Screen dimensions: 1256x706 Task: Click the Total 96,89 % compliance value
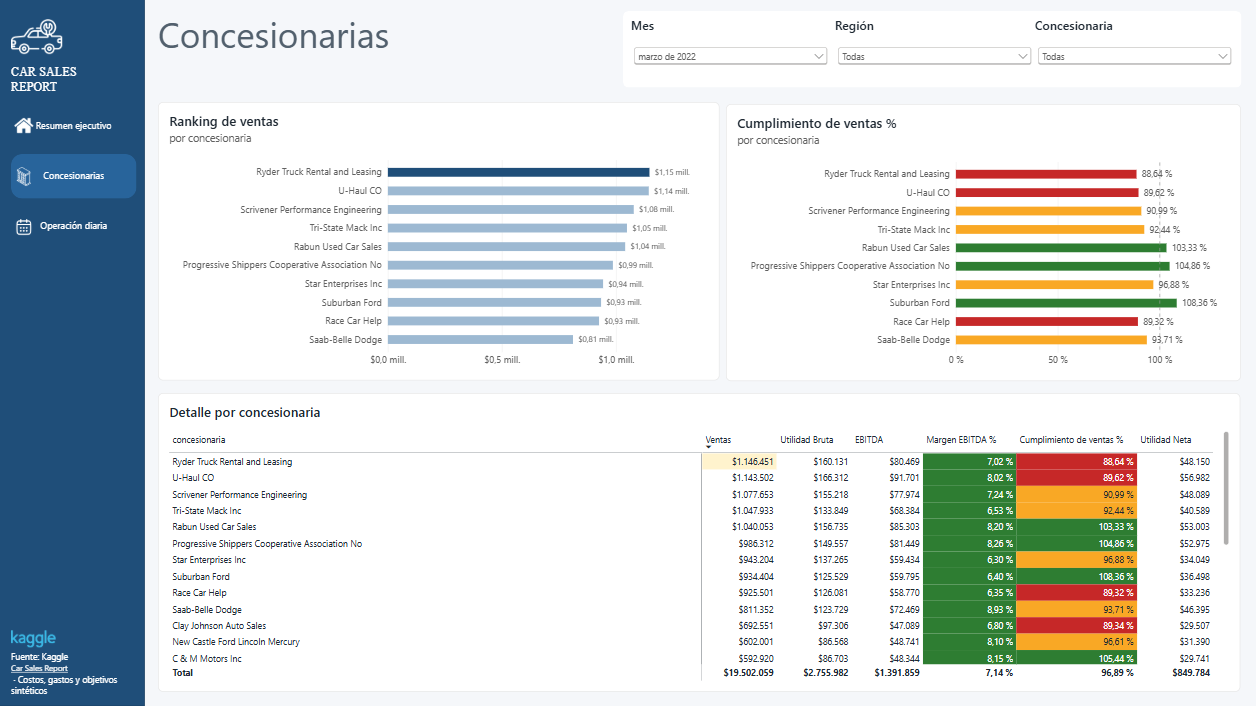(x=1116, y=673)
